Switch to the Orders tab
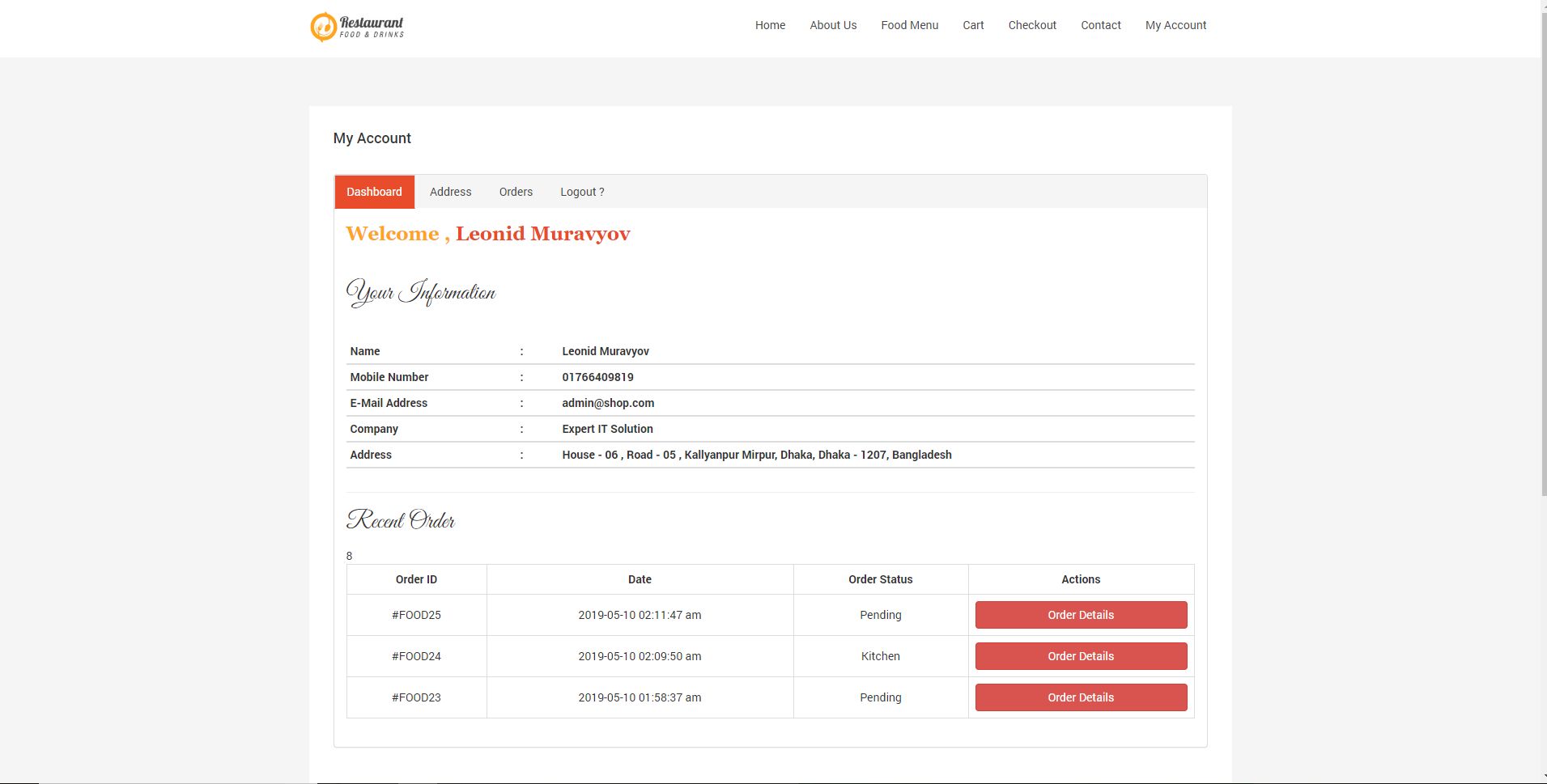Image resolution: width=1547 pixels, height=784 pixels. (x=516, y=192)
